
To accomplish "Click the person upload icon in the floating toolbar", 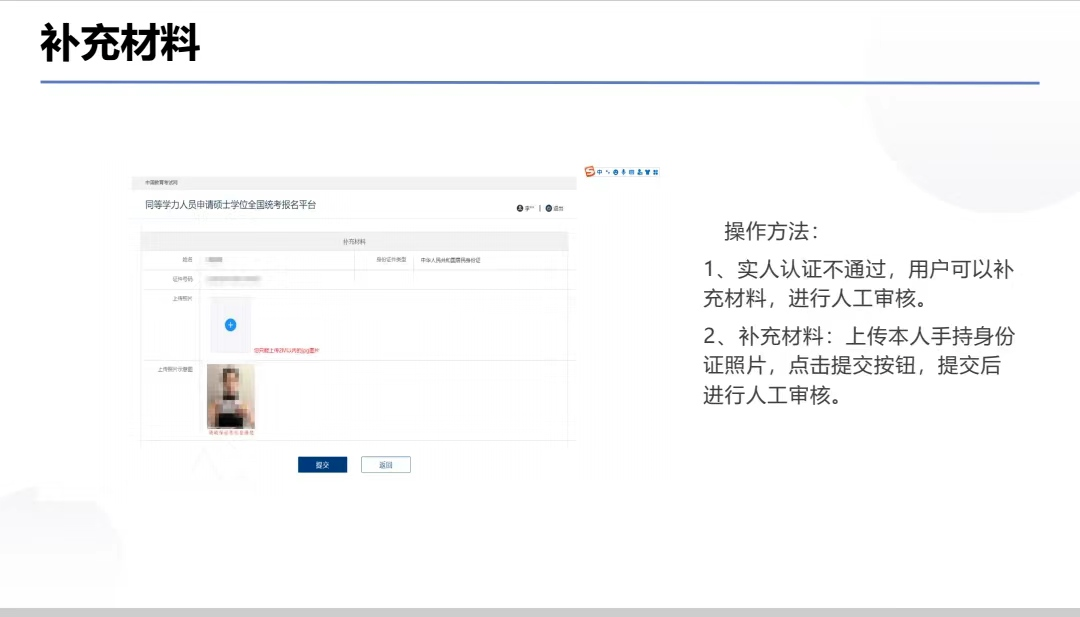I will coord(640,172).
